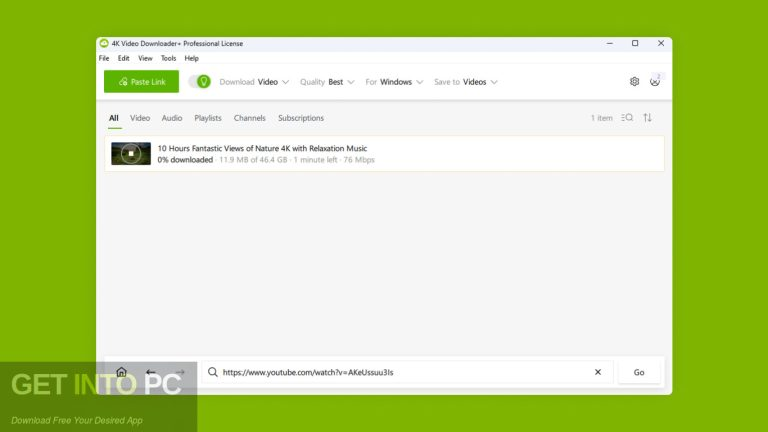Screen dimensions: 768x432
Task: Expand the Quality Best dropdown
Action: (x=327, y=82)
